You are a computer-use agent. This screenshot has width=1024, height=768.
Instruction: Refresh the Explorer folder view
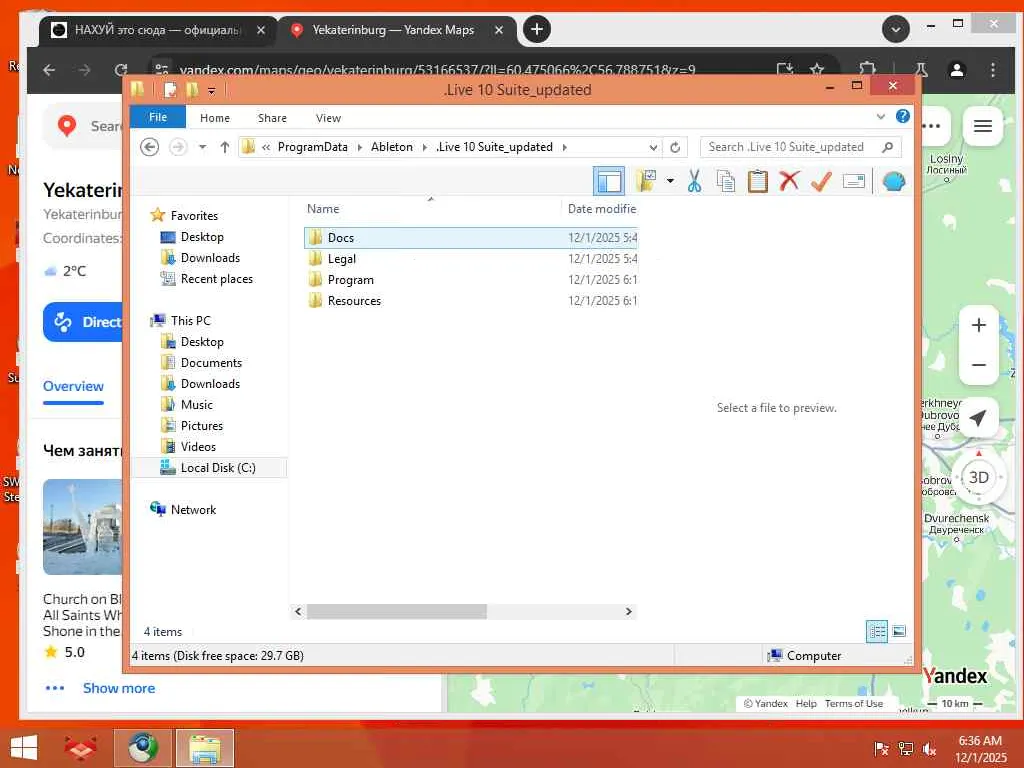(675, 148)
